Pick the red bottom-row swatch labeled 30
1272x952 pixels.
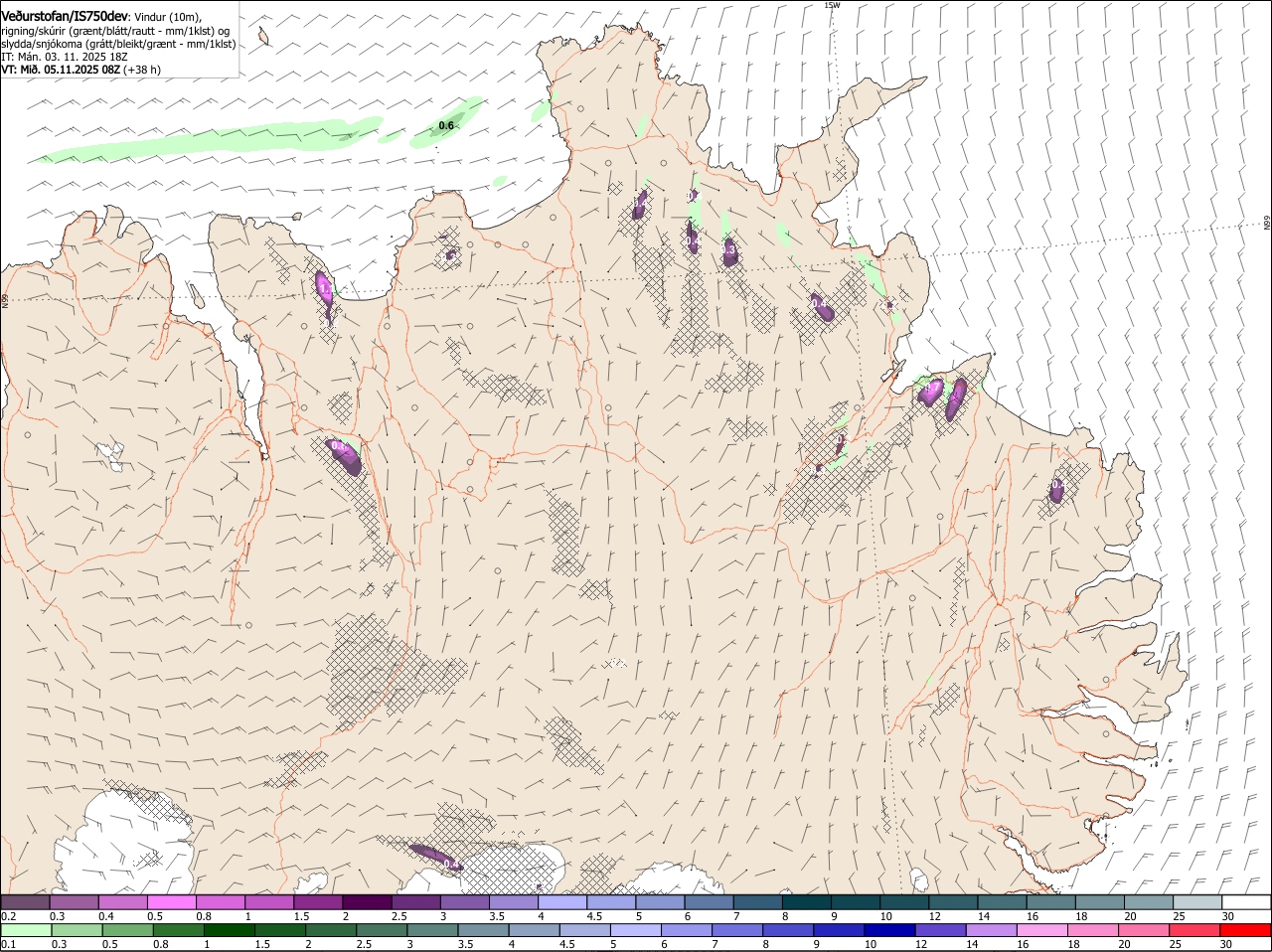1245,931
